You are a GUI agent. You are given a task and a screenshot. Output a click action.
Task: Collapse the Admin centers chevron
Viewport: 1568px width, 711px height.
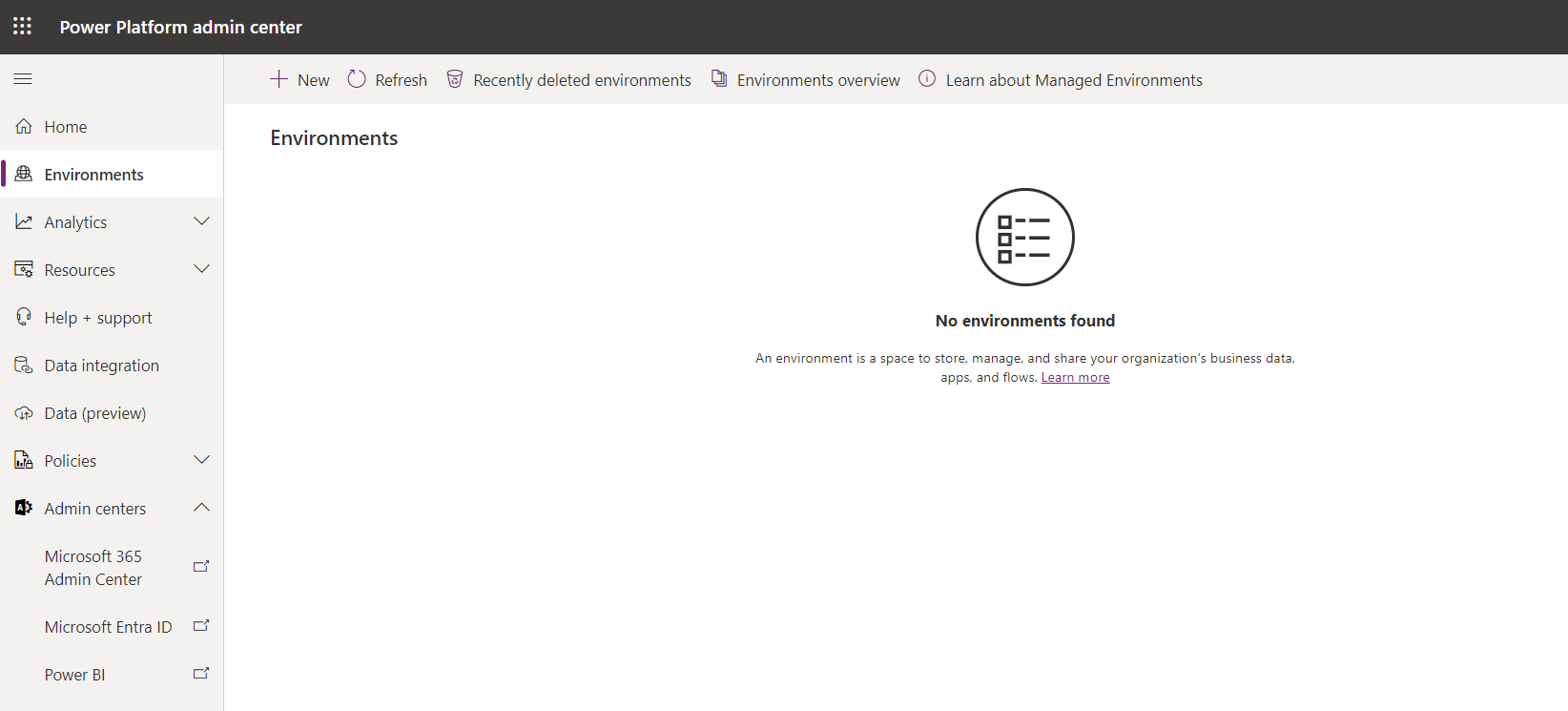pos(201,508)
